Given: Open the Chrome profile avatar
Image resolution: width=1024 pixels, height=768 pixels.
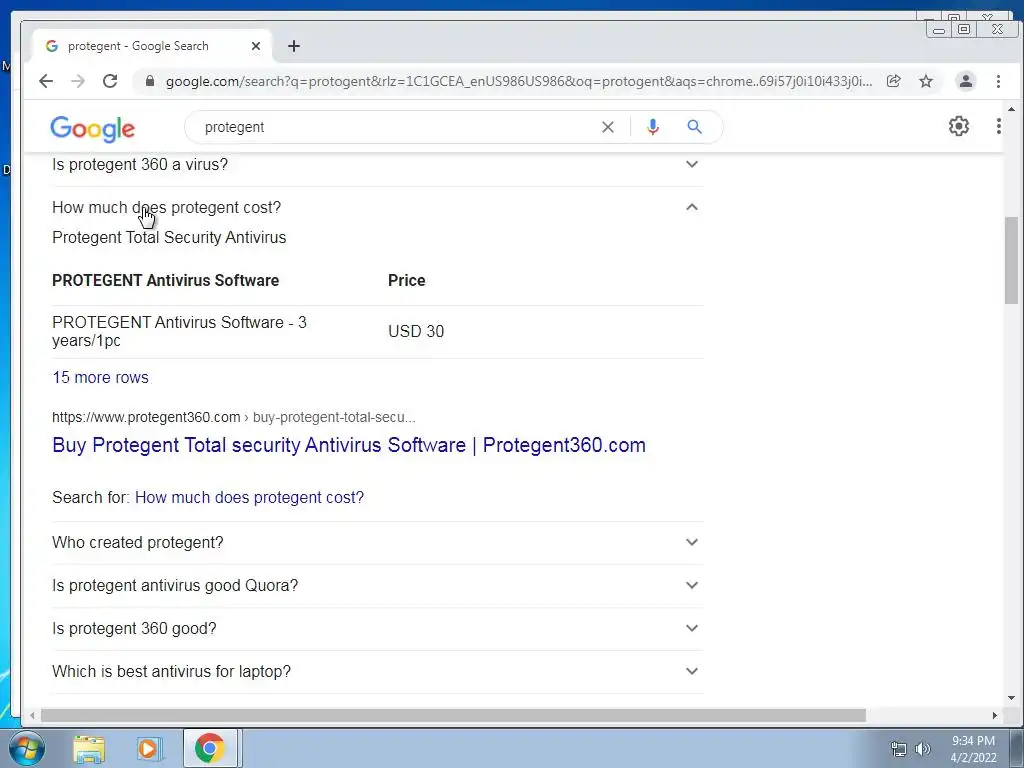Looking at the screenshot, I should (965, 81).
